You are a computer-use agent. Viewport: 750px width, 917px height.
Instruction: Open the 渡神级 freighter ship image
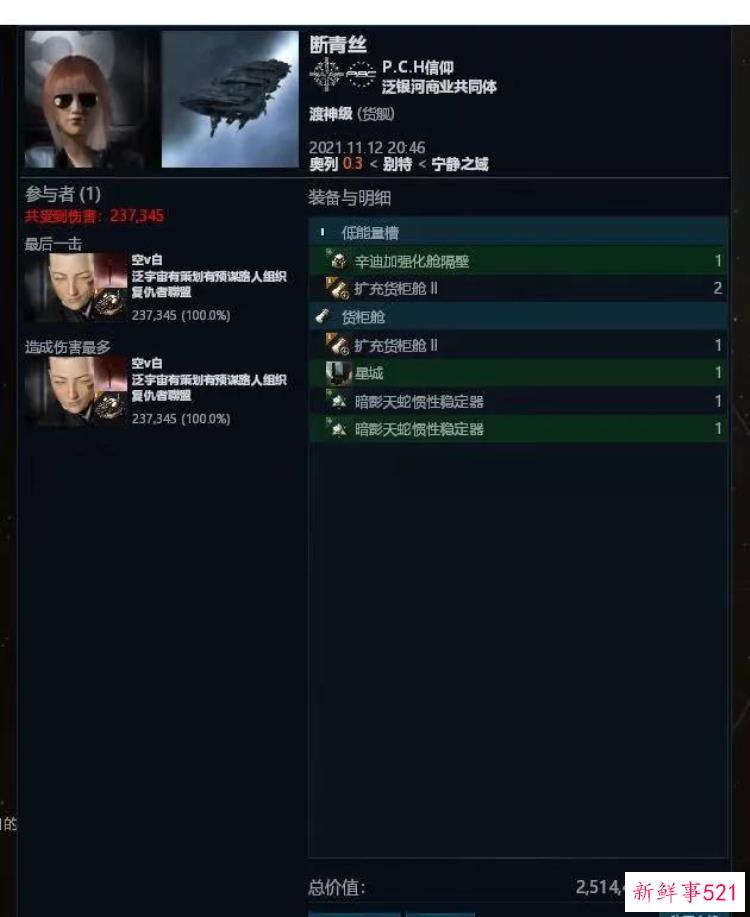(230, 99)
